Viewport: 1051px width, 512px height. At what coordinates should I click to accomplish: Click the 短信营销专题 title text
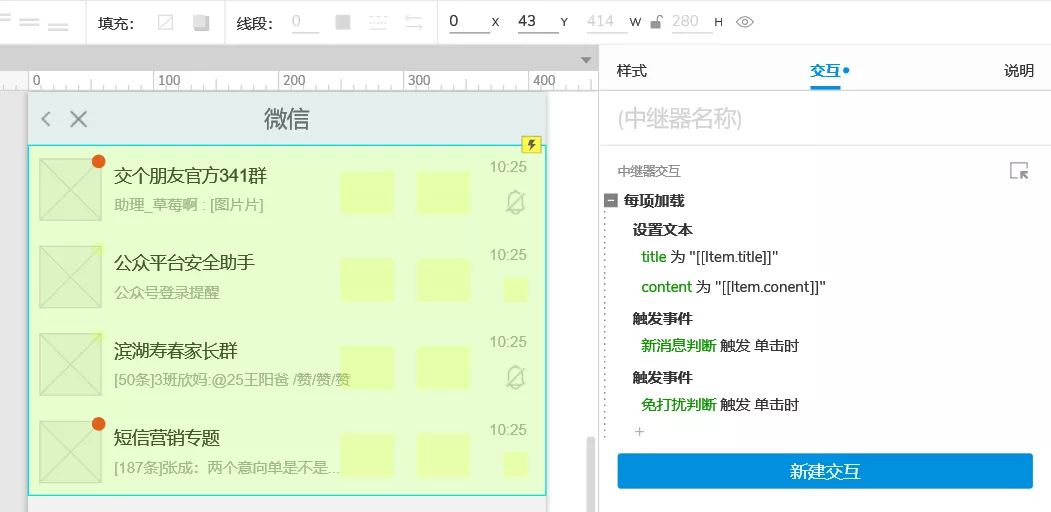click(x=167, y=438)
